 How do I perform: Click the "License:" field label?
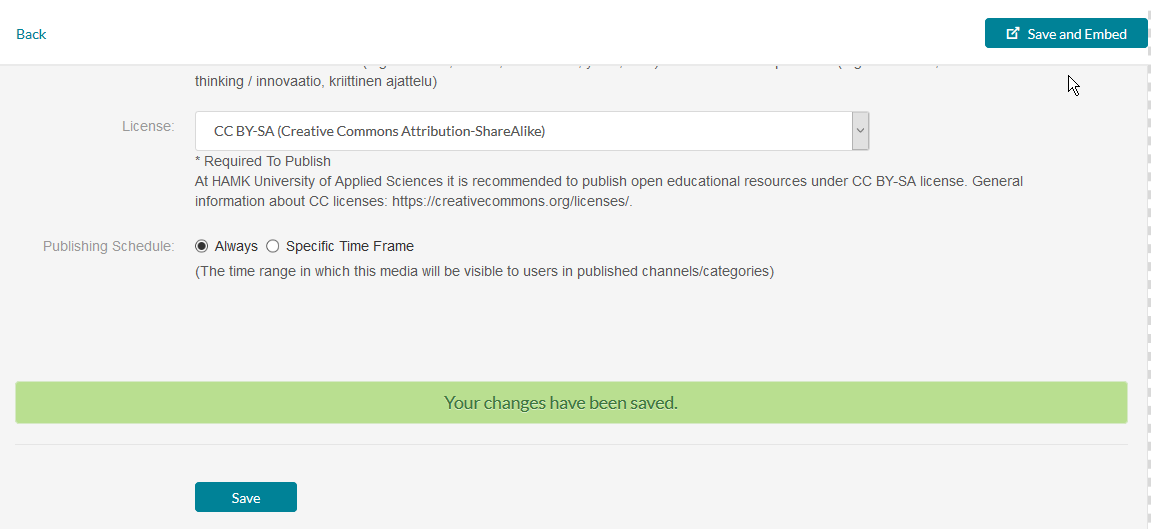pyautogui.click(x=148, y=126)
